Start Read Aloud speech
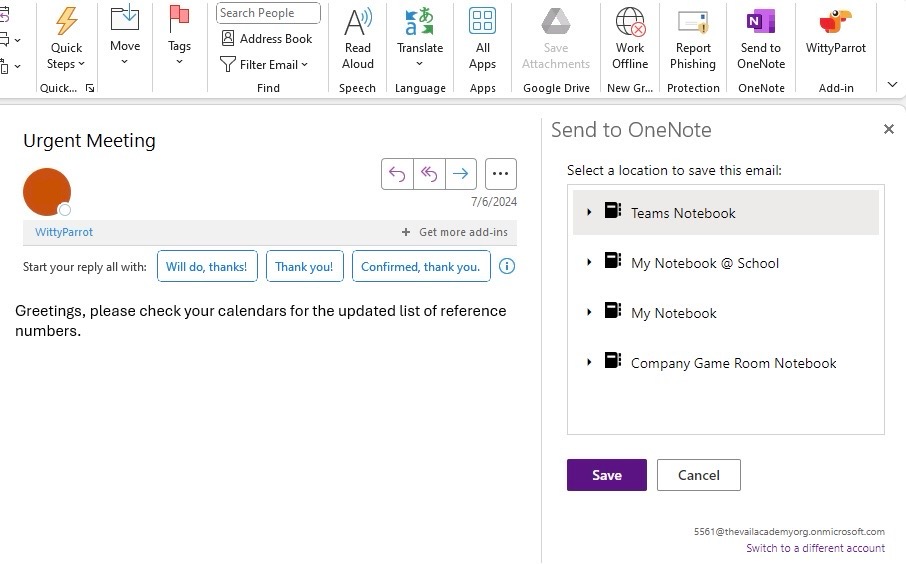The image size is (906, 564). 358,38
